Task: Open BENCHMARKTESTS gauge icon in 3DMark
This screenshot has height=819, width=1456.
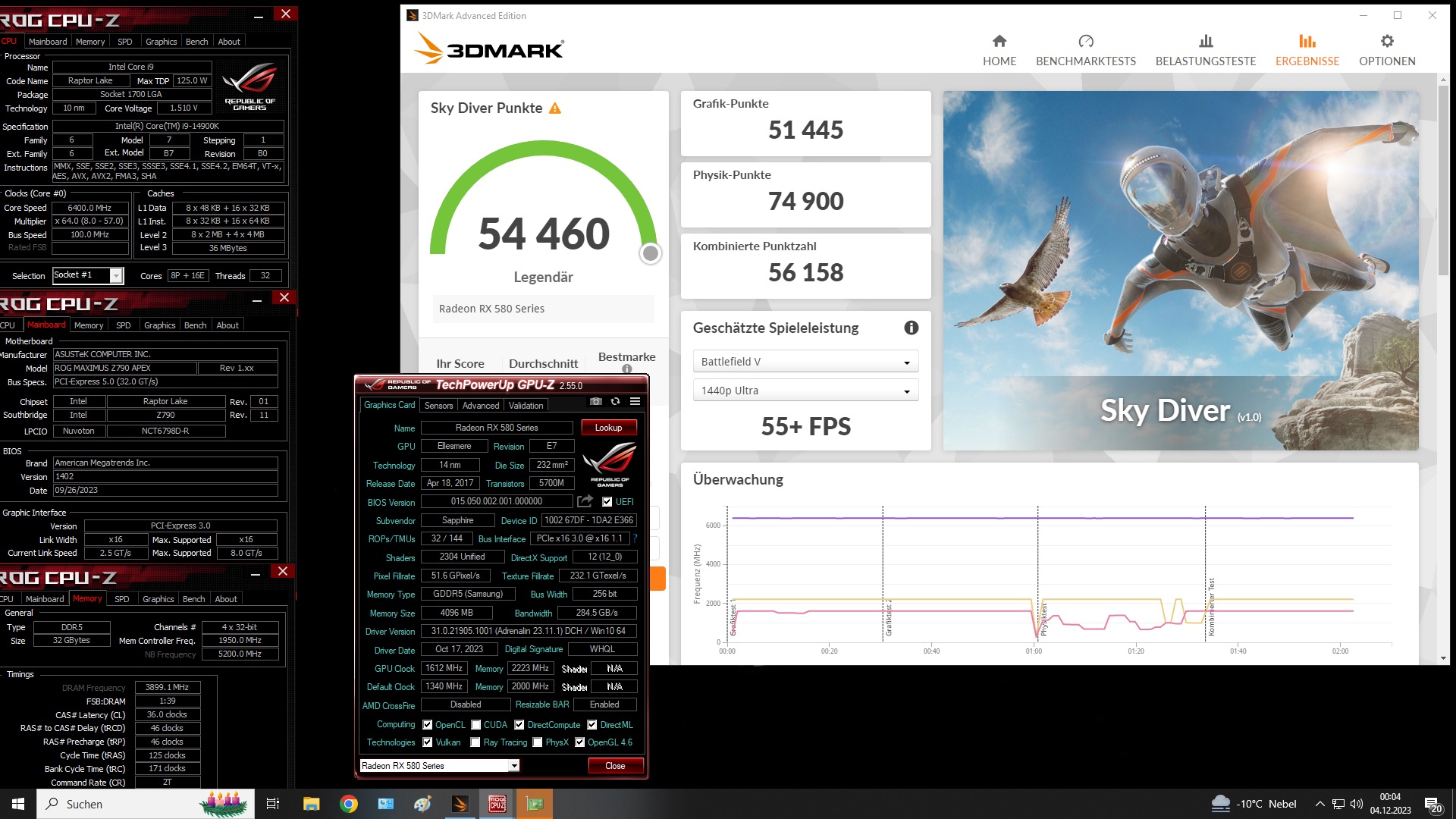Action: 1086,41
